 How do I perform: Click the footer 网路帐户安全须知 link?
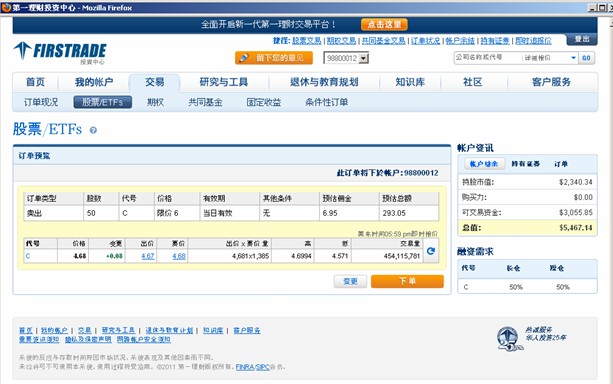[x=143, y=339]
